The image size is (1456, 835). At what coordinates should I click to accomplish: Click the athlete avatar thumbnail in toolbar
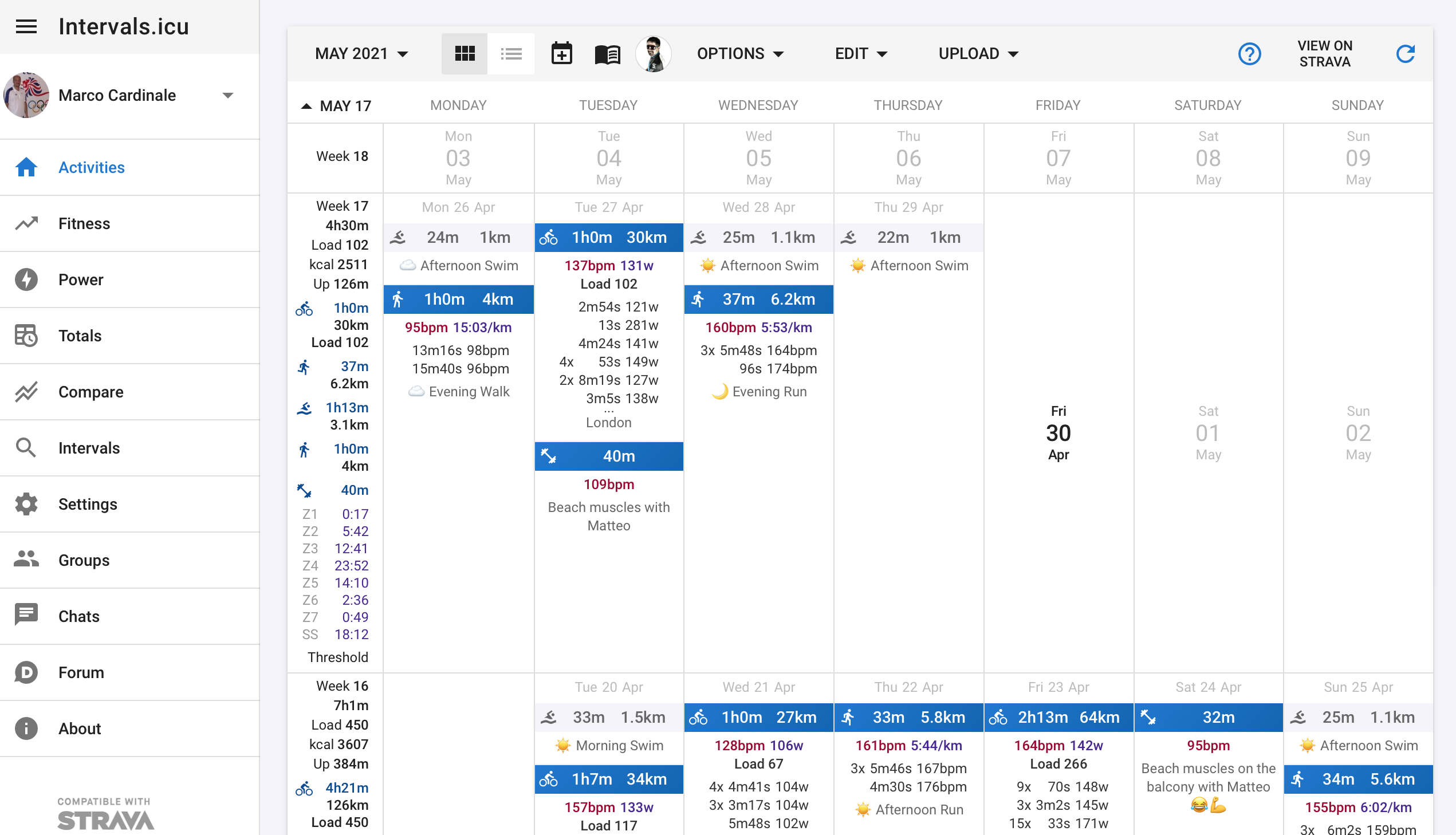coord(653,54)
